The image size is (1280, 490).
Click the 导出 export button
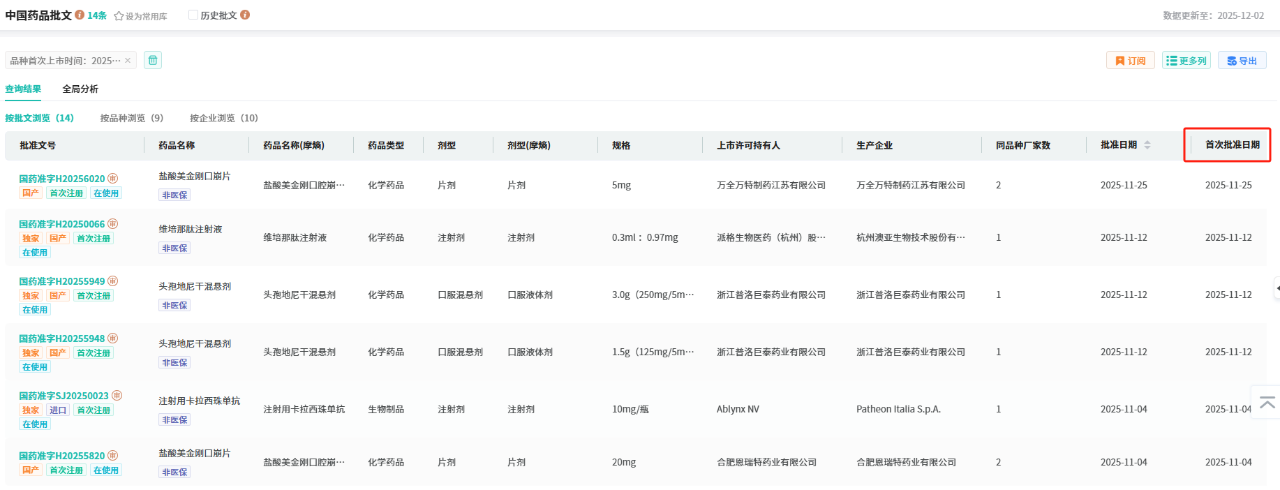coord(1241,61)
